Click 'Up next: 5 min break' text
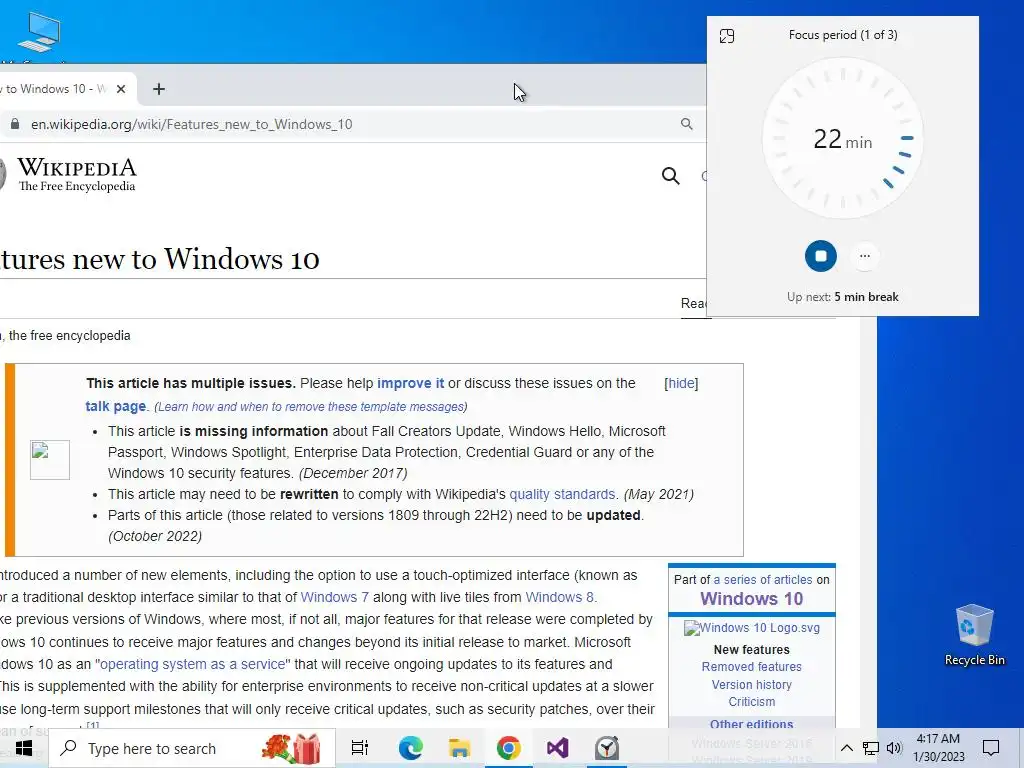The height and width of the screenshot is (768, 1024). 842,297
